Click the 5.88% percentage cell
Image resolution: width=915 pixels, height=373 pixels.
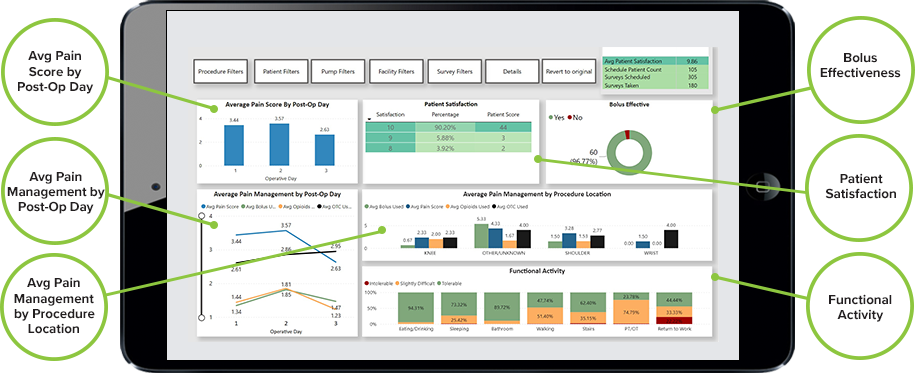[x=444, y=138]
